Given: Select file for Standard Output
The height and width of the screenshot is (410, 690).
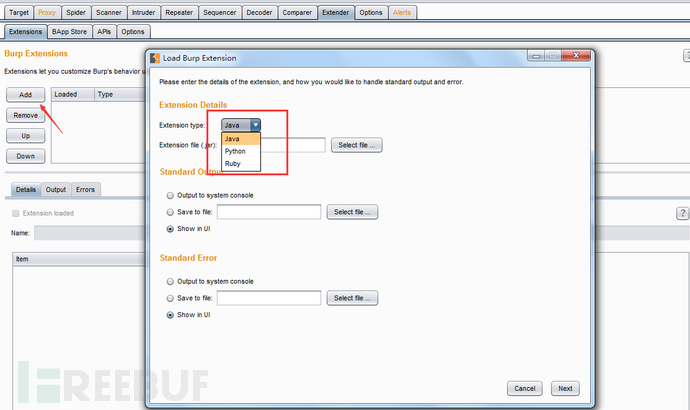Looking at the screenshot, I should pos(352,212).
